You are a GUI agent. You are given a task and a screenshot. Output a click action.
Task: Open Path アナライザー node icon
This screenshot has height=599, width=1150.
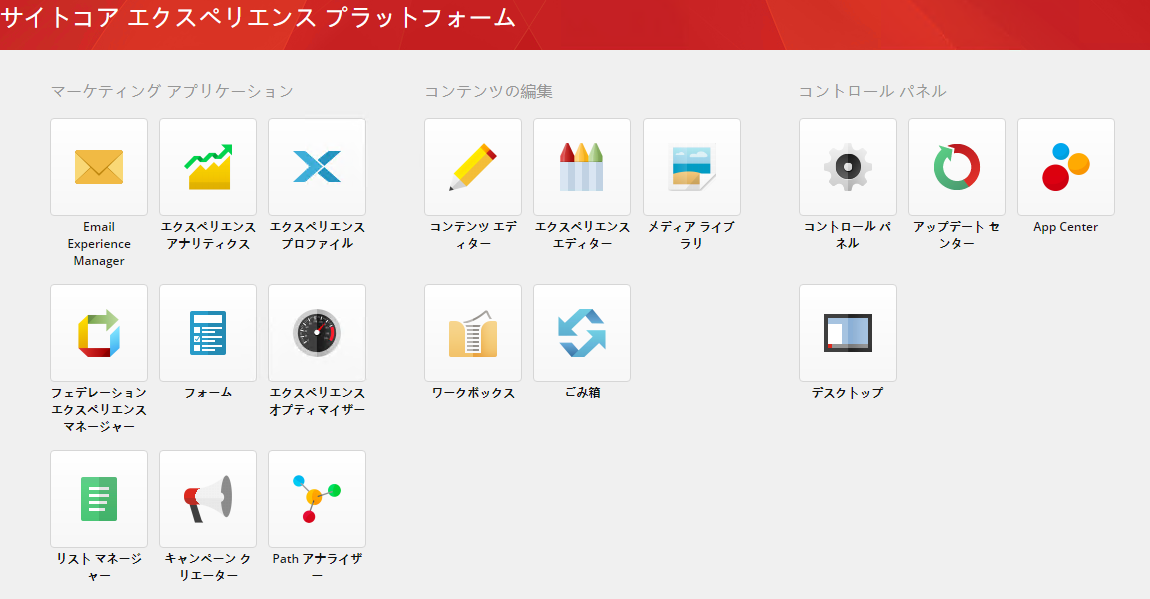tap(317, 499)
